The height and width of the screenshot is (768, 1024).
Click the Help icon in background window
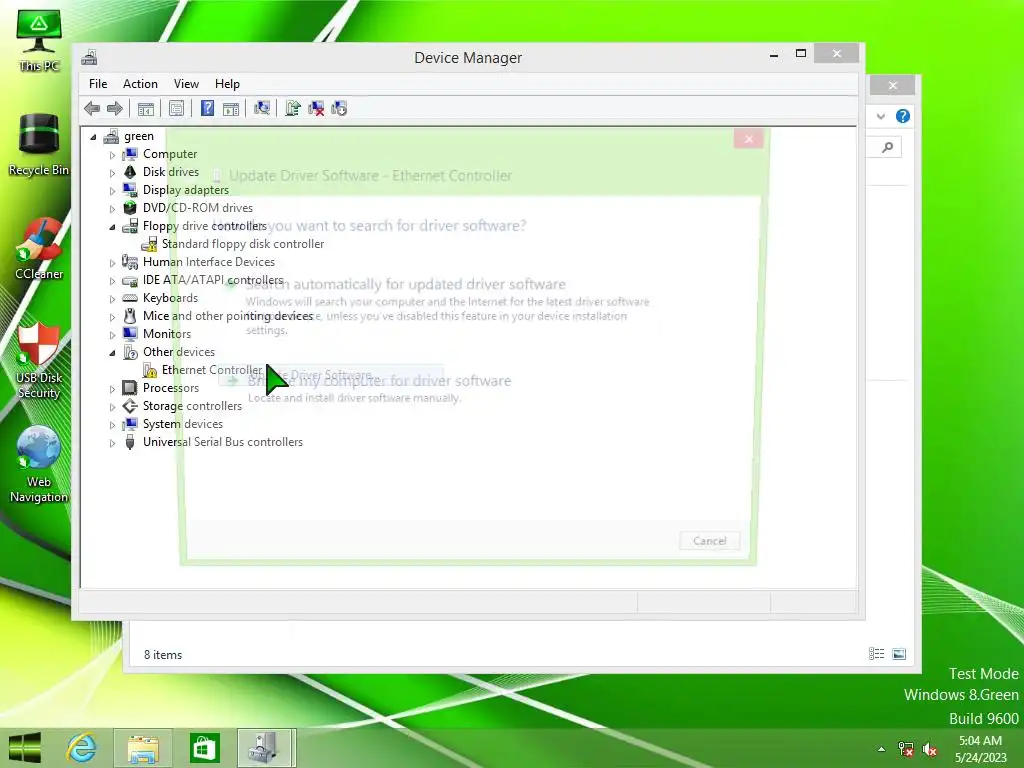[x=903, y=116]
